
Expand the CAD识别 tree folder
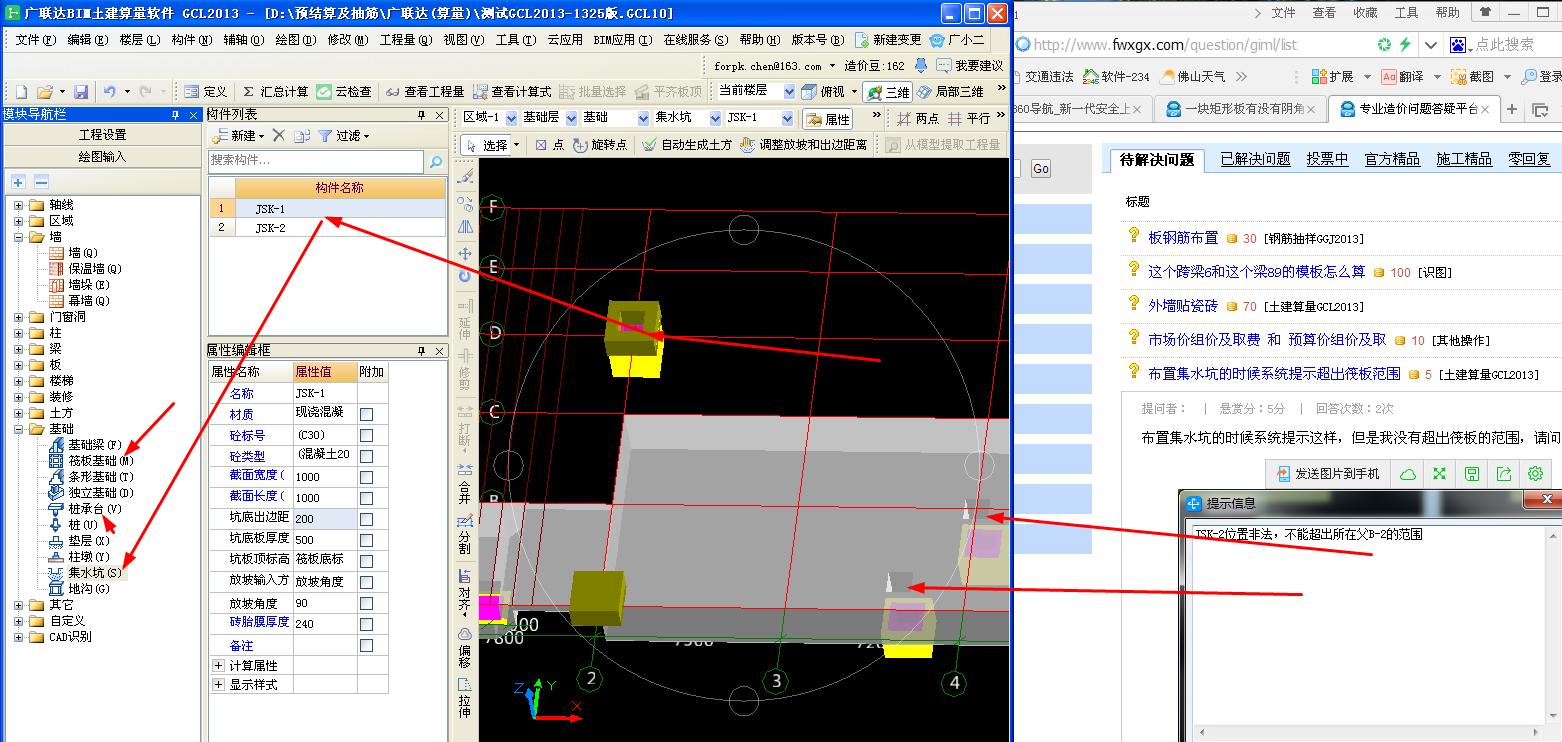pyautogui.click(x=18, y=637)
